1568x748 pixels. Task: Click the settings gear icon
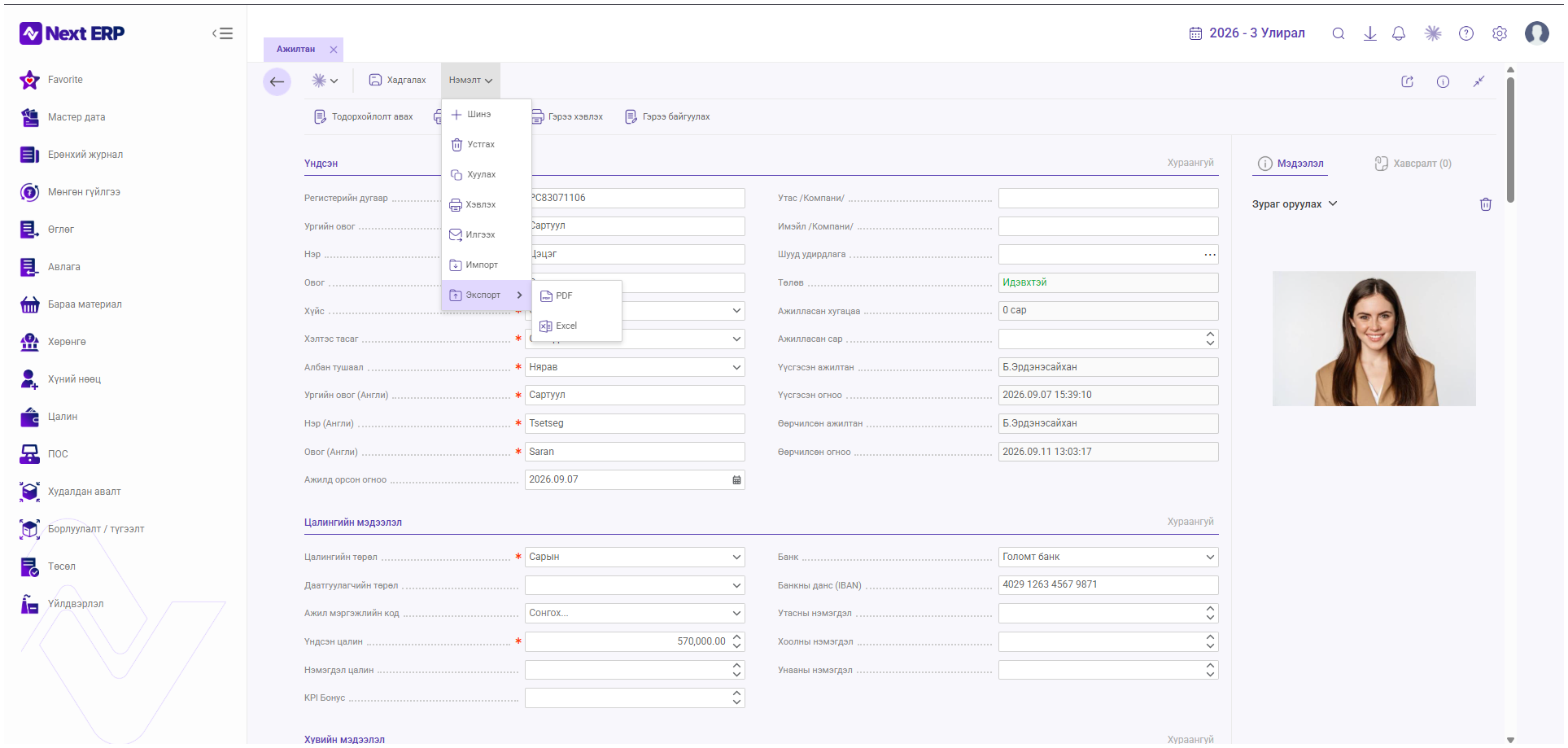tap(1500, 33)
